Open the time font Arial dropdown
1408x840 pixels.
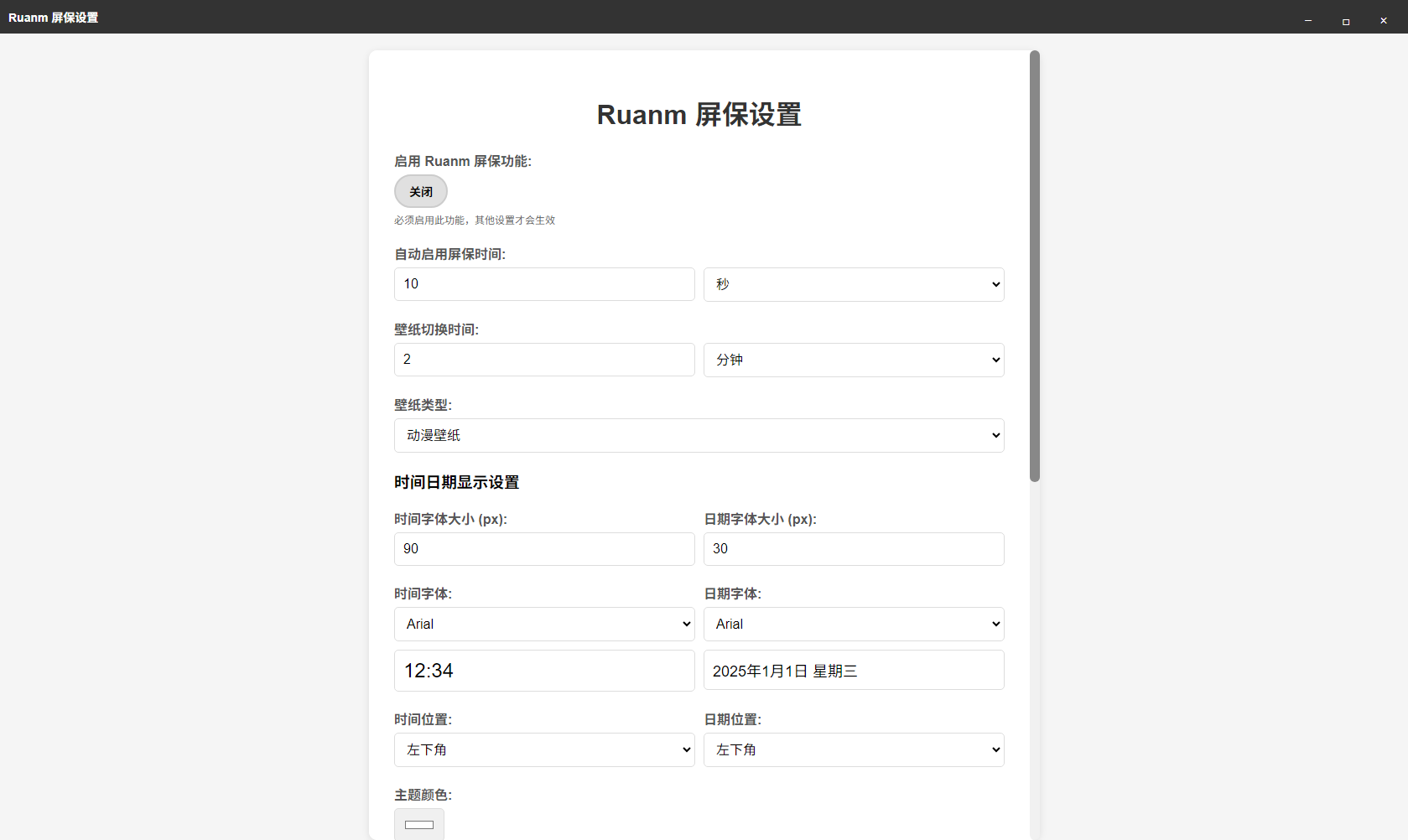[x=543, y=624]
